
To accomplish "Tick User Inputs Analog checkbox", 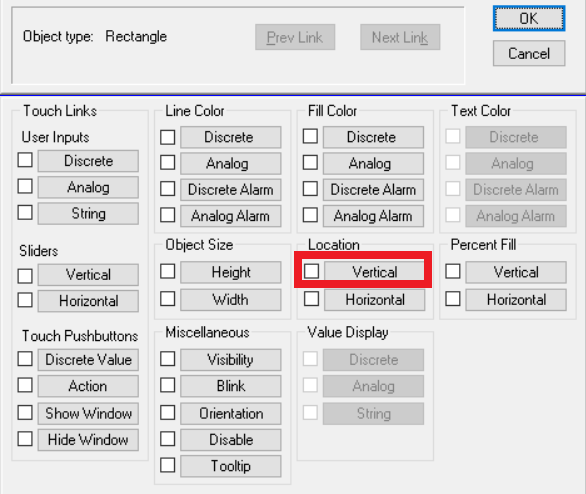I will pyautogui.click(x=25, y=186).
